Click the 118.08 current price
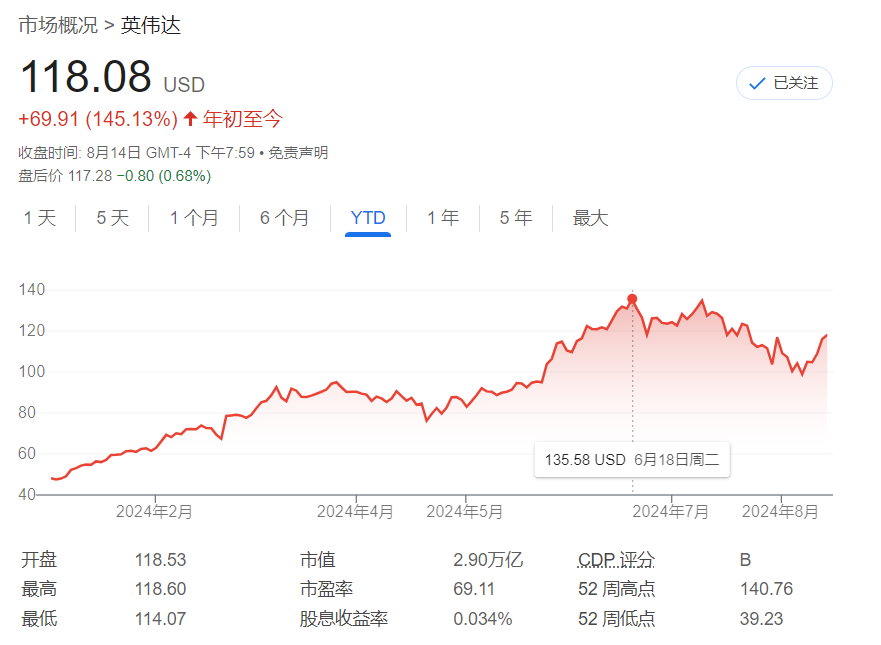The width and height of the screenshot is (881, 645). point(85,76)
